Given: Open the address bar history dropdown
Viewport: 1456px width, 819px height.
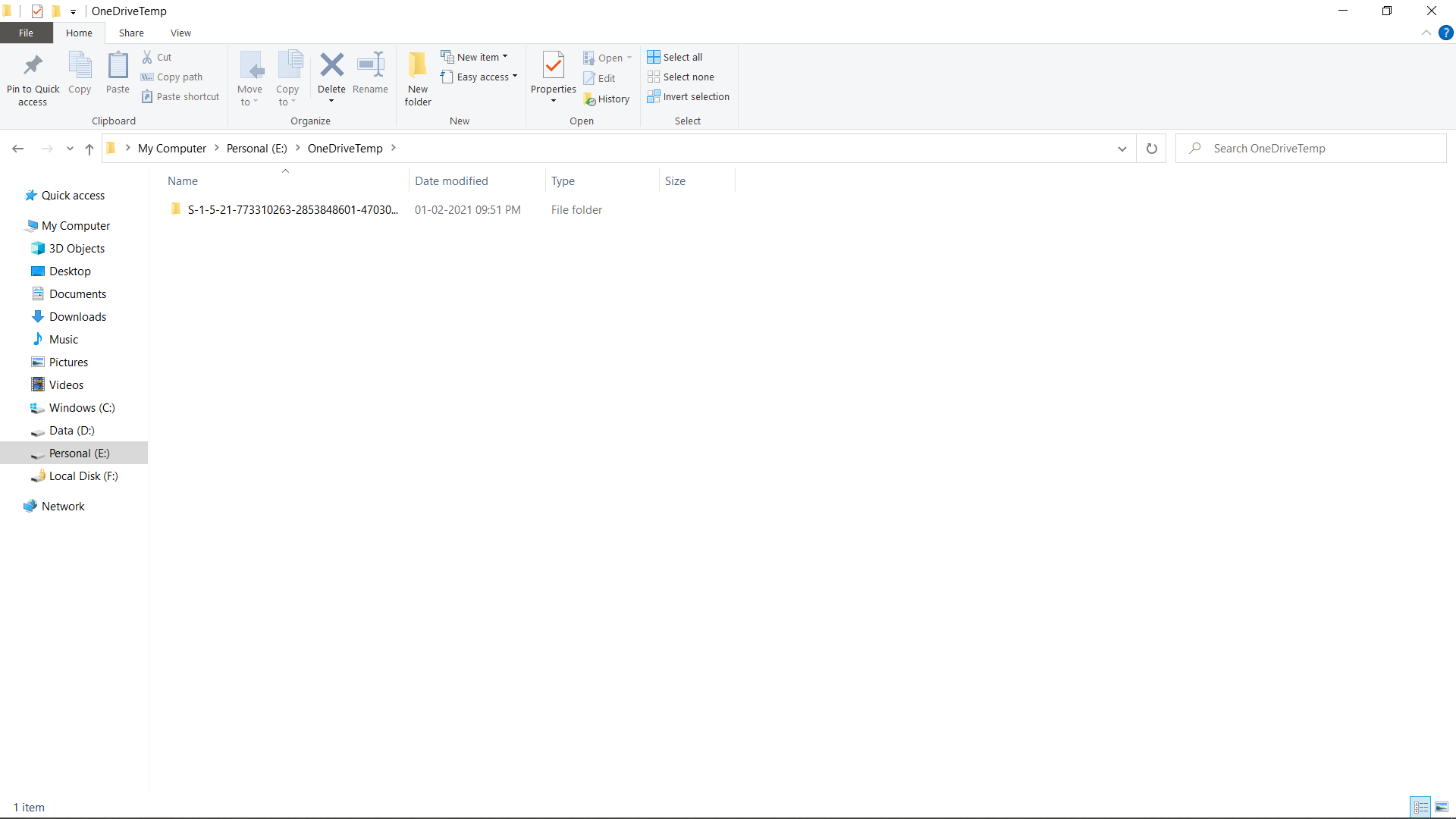Looking at the screenshot, I should click(1122, 149).
